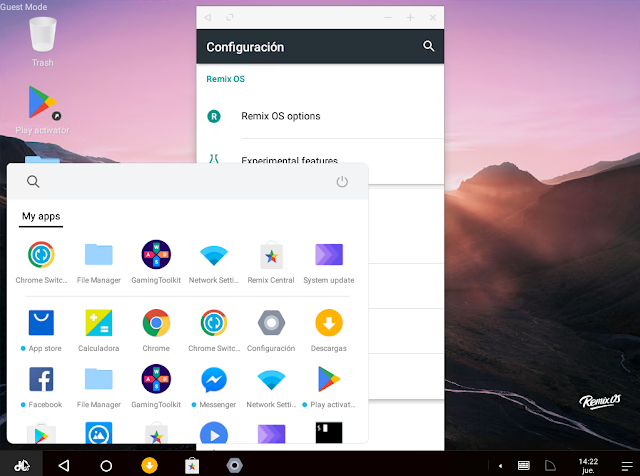The width and height of the screenshot is (640, 476).
Task: Open the keyboard icon in system tray
Action: point(524,466)
